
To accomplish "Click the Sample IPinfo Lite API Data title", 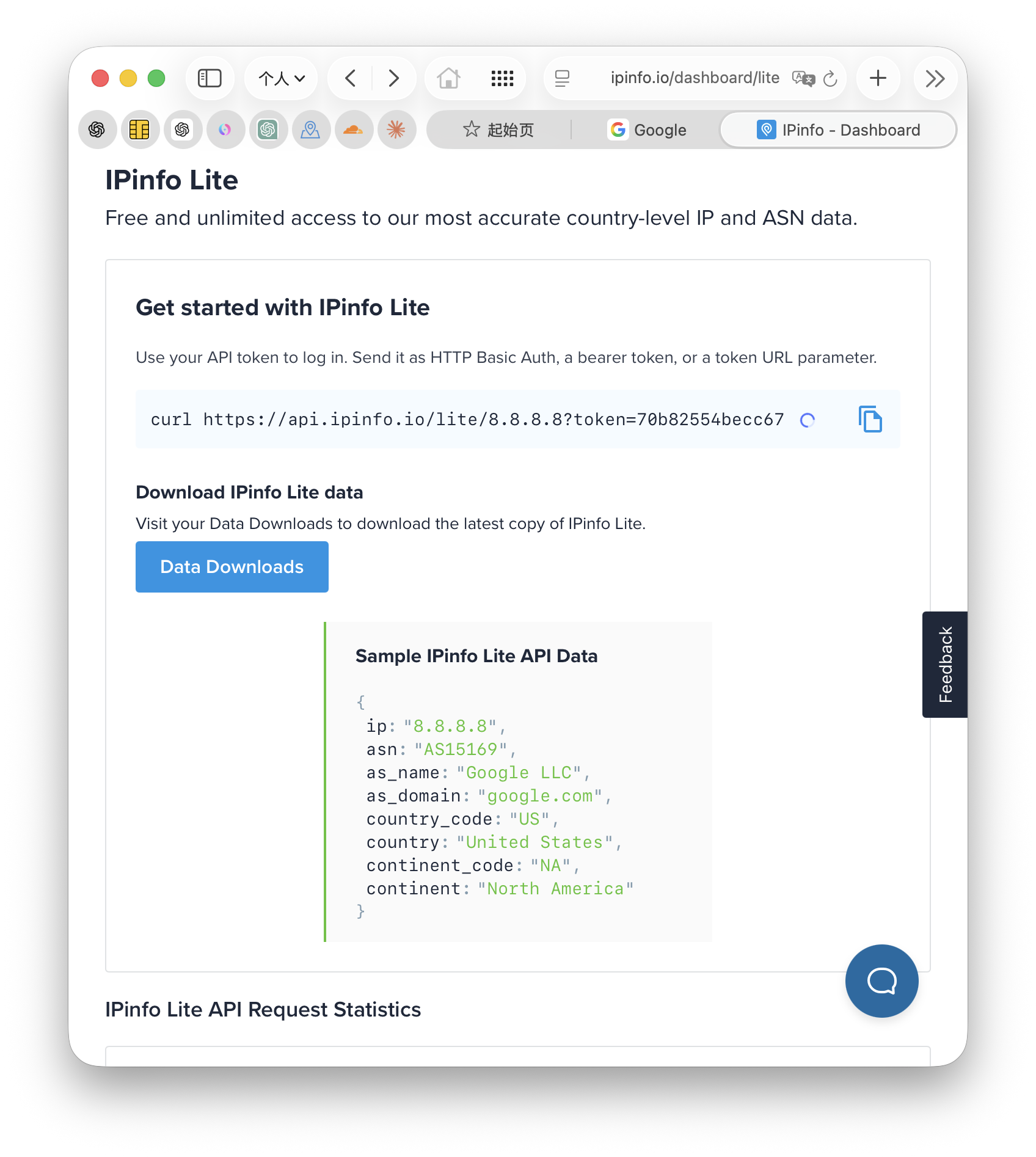I will point(476,656).
